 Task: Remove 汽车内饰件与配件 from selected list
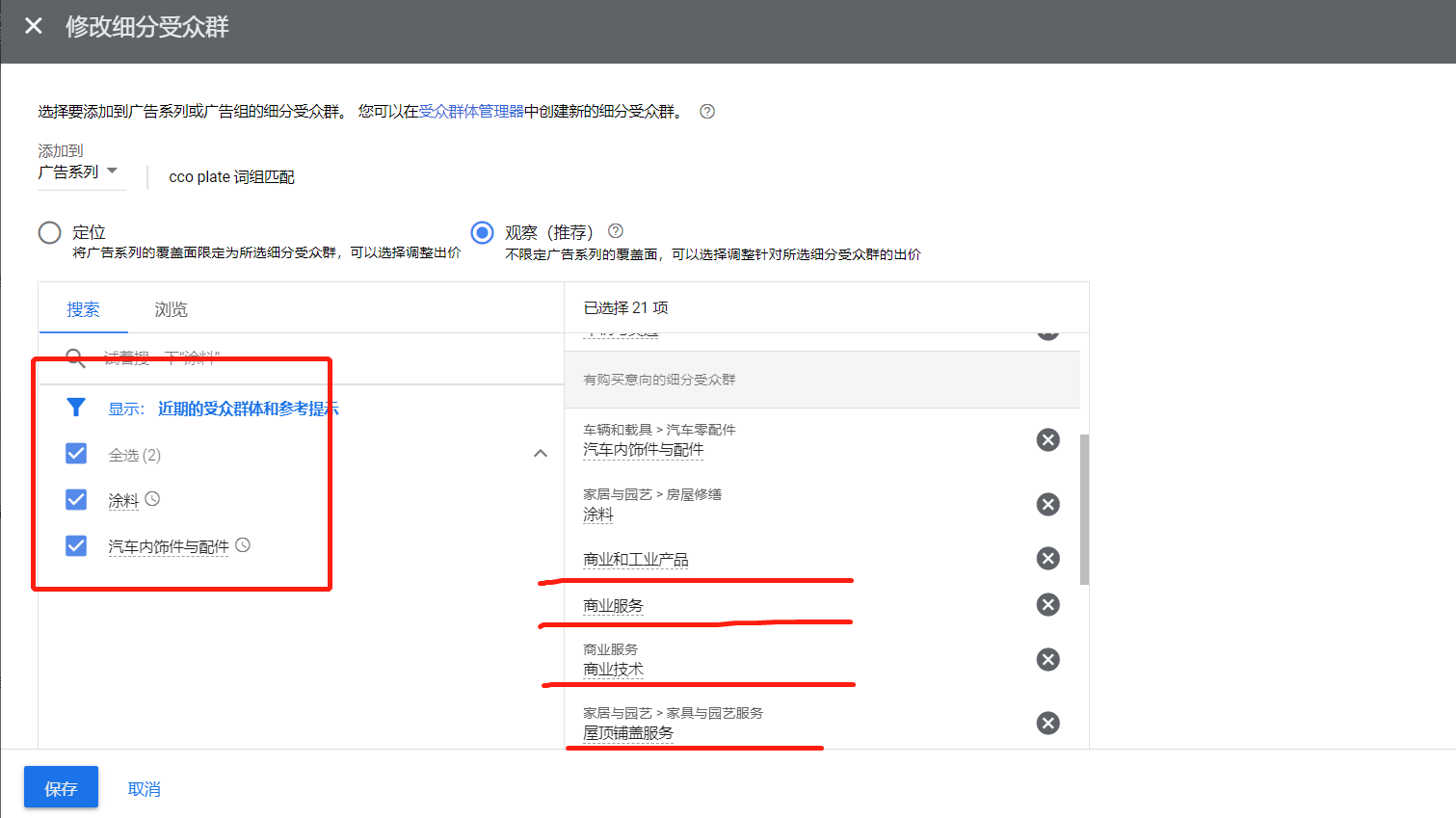[1048, 440]
